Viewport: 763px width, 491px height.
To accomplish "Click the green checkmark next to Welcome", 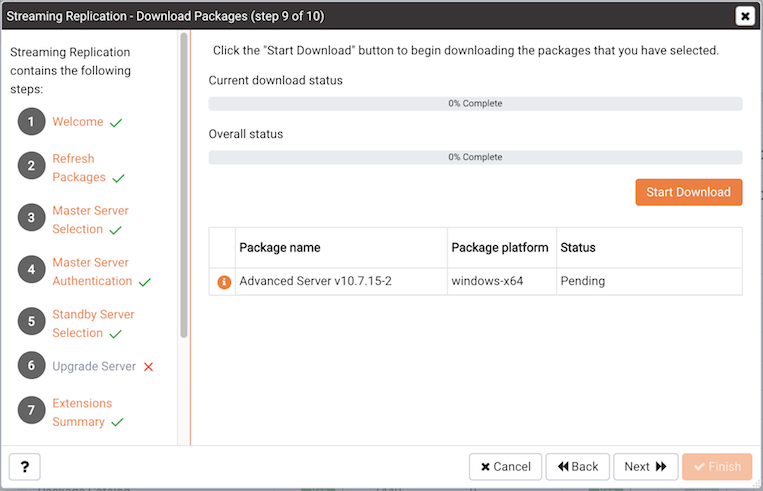I will coord(116,123).
